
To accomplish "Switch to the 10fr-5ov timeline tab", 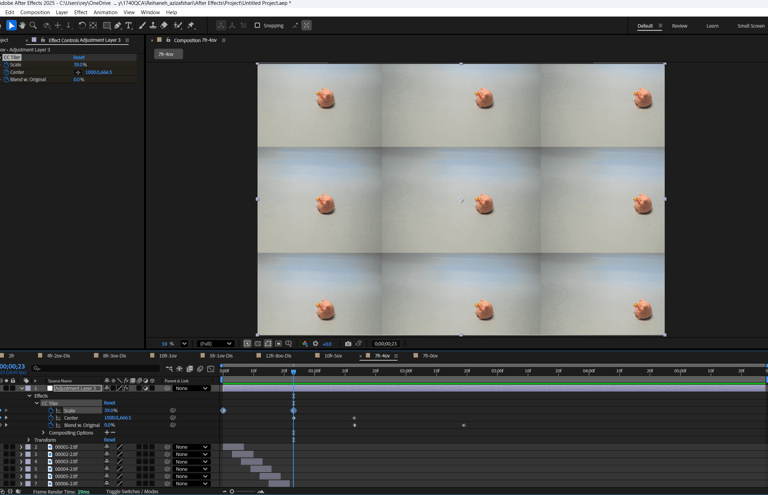I will (x=333, y=356).
